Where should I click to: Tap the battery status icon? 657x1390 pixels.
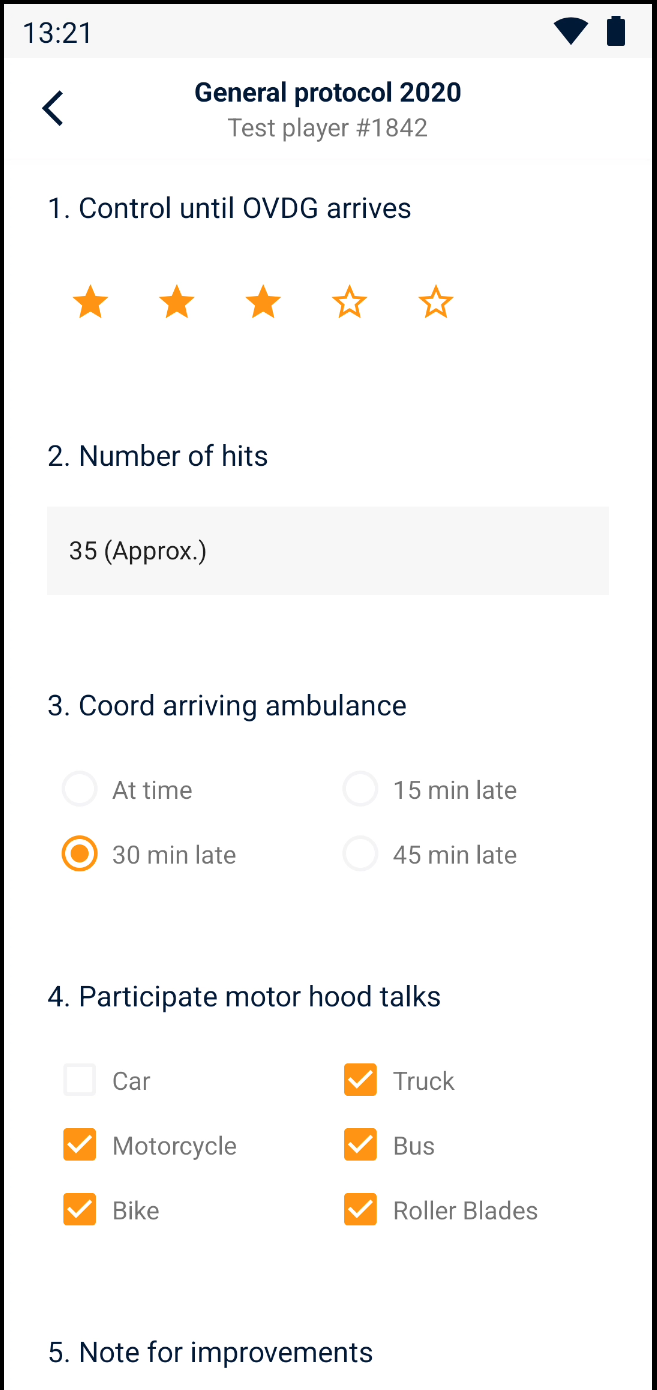pyautogui.click(x=616, y=32)
